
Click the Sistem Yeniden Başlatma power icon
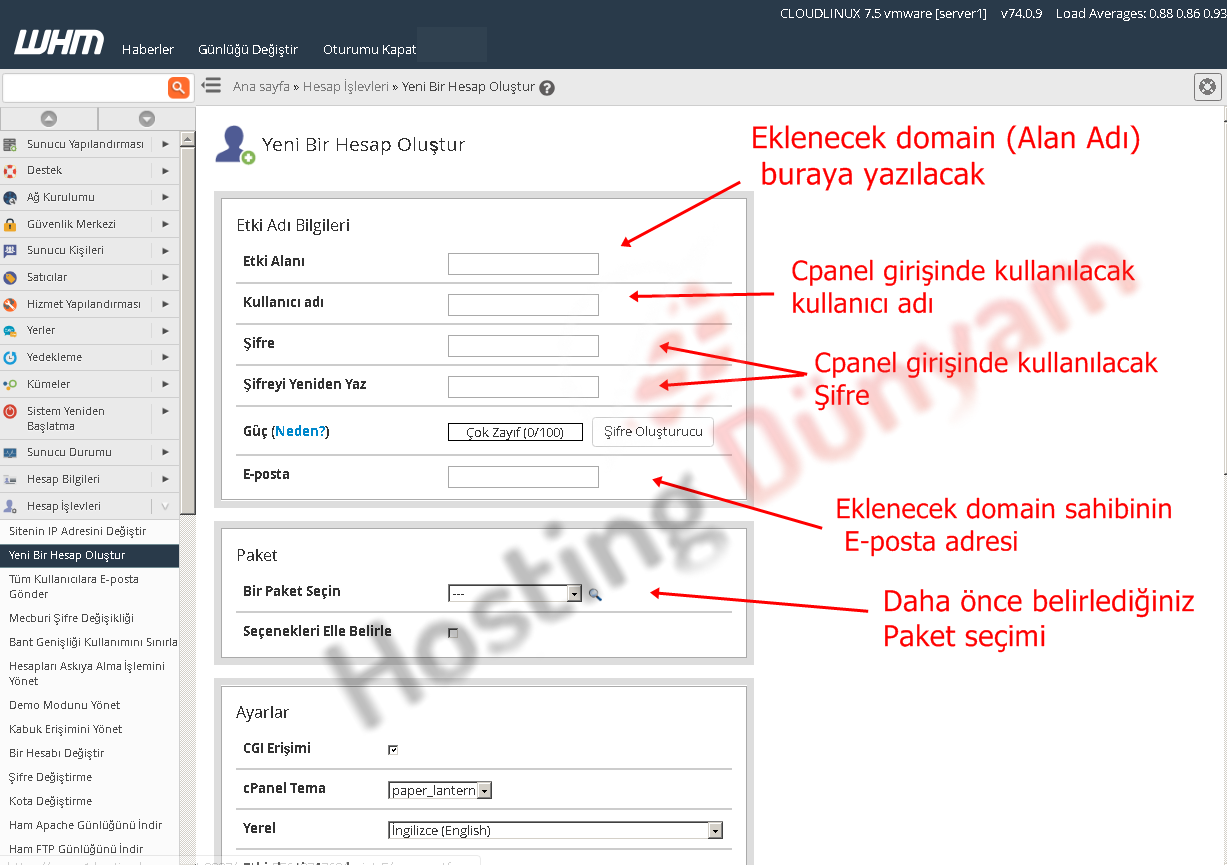[10, 411]
